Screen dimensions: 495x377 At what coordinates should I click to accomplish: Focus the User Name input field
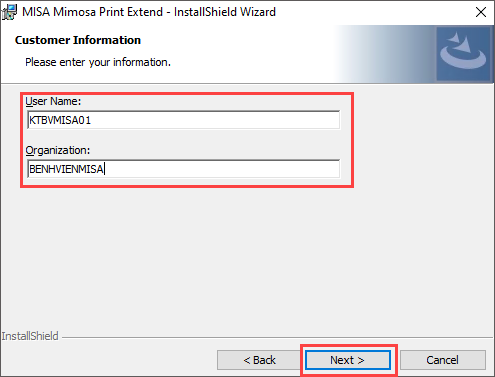[184, 120]
